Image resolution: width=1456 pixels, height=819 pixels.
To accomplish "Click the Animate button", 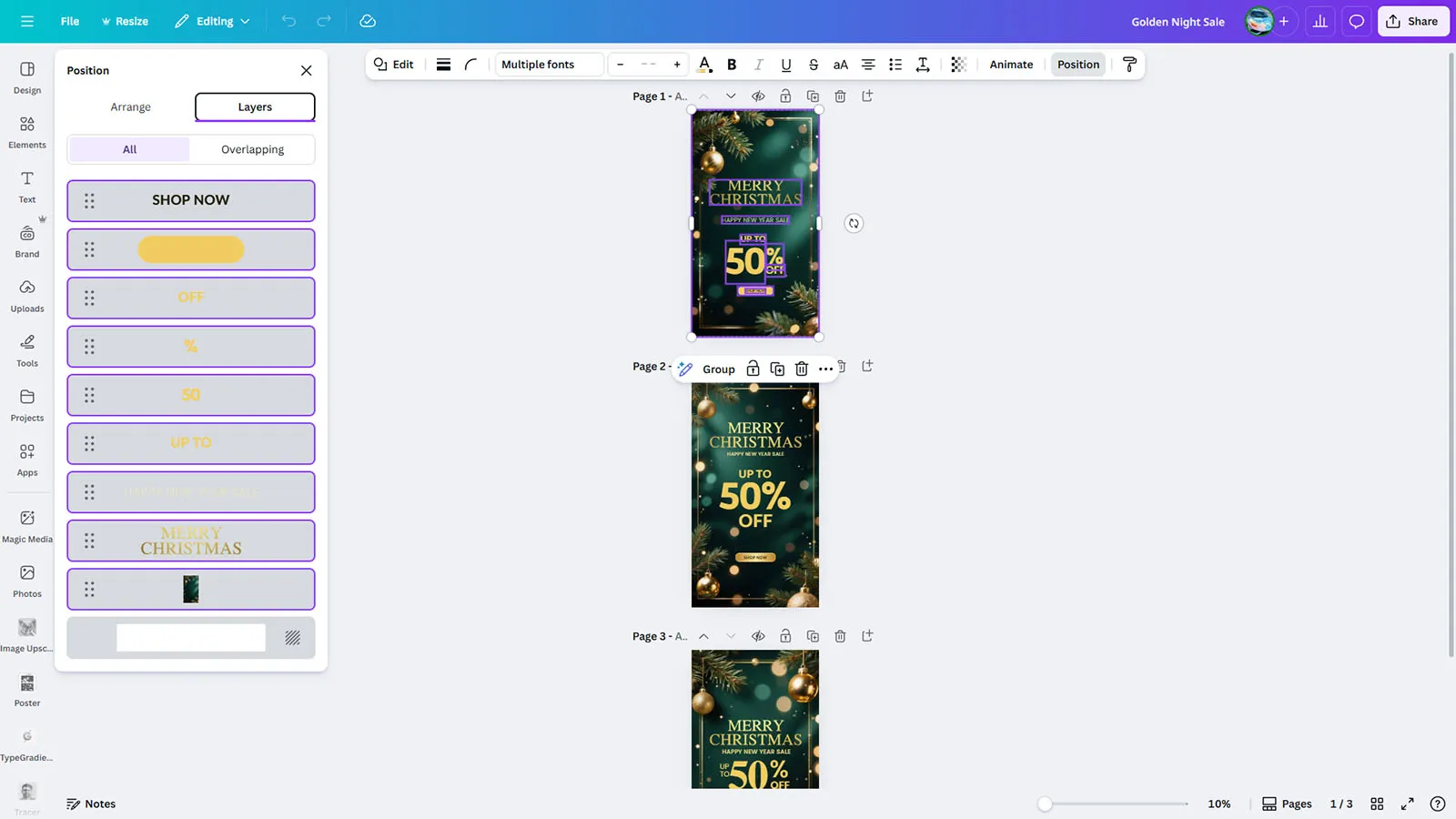I will (1011, 65).
